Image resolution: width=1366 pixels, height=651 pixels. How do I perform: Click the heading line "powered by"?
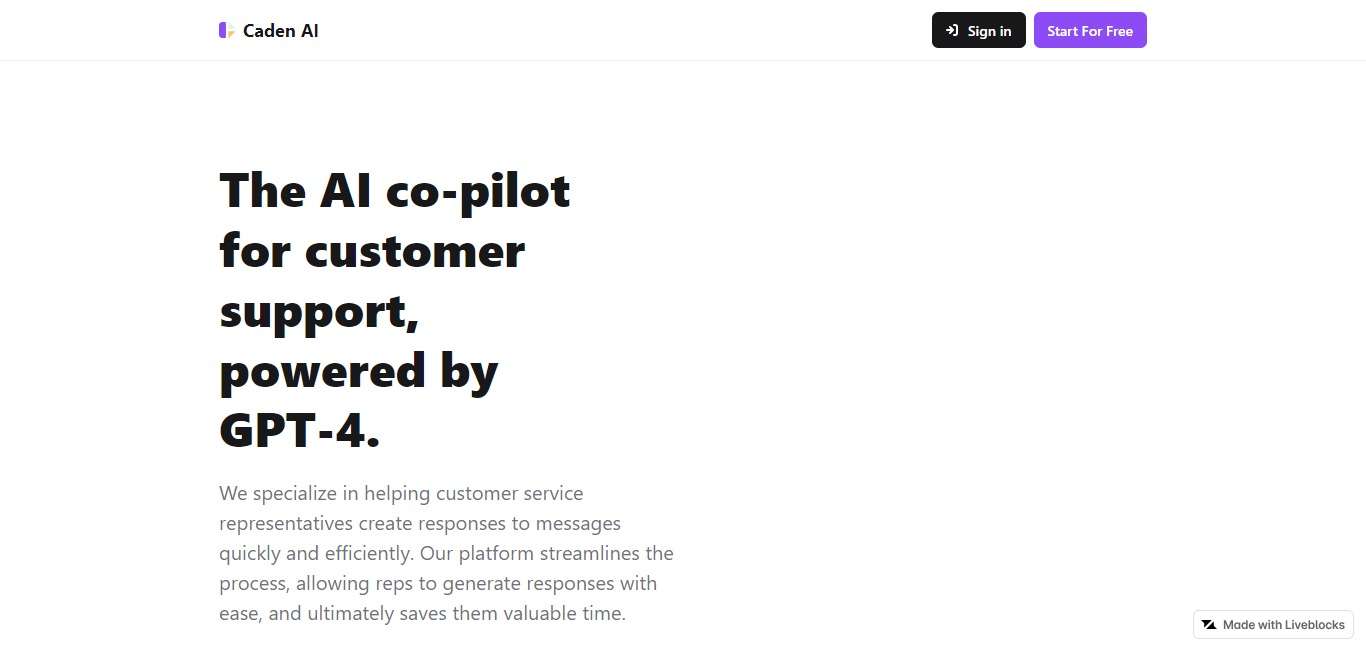(x=358, y=371)
